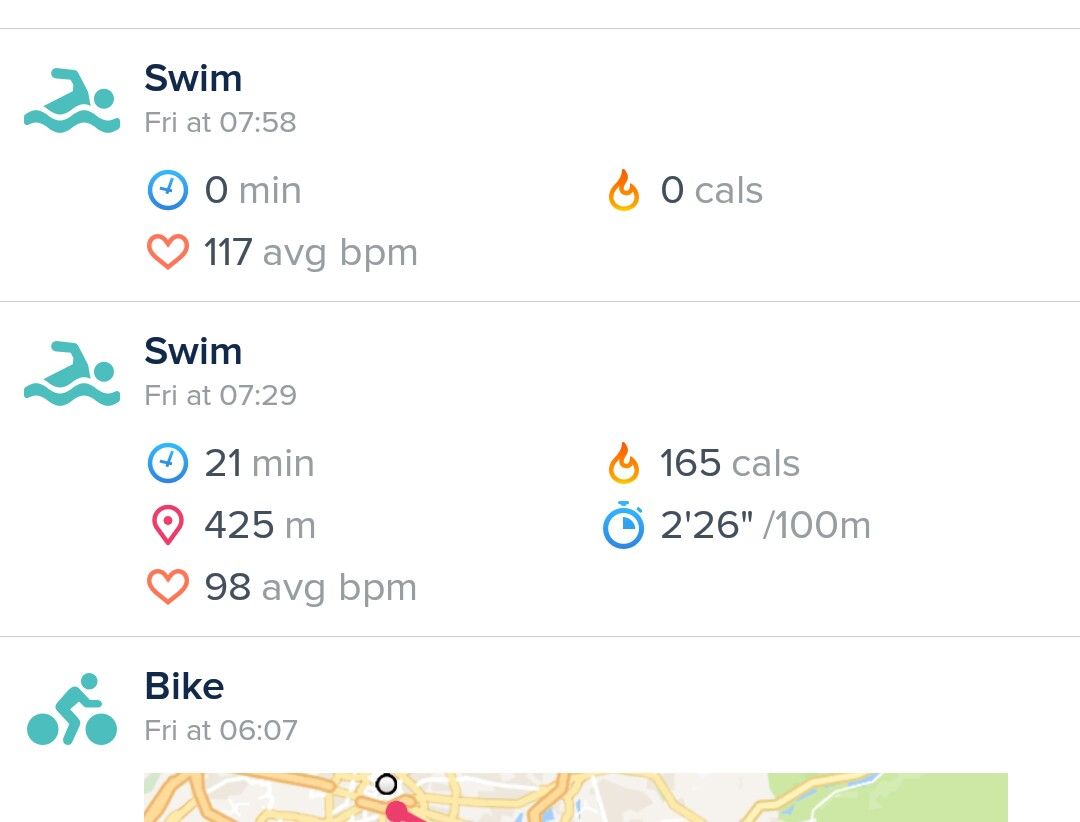1080x822 pixels.
Task: Click the 165 cals statistic
Action: coord(729,463)
